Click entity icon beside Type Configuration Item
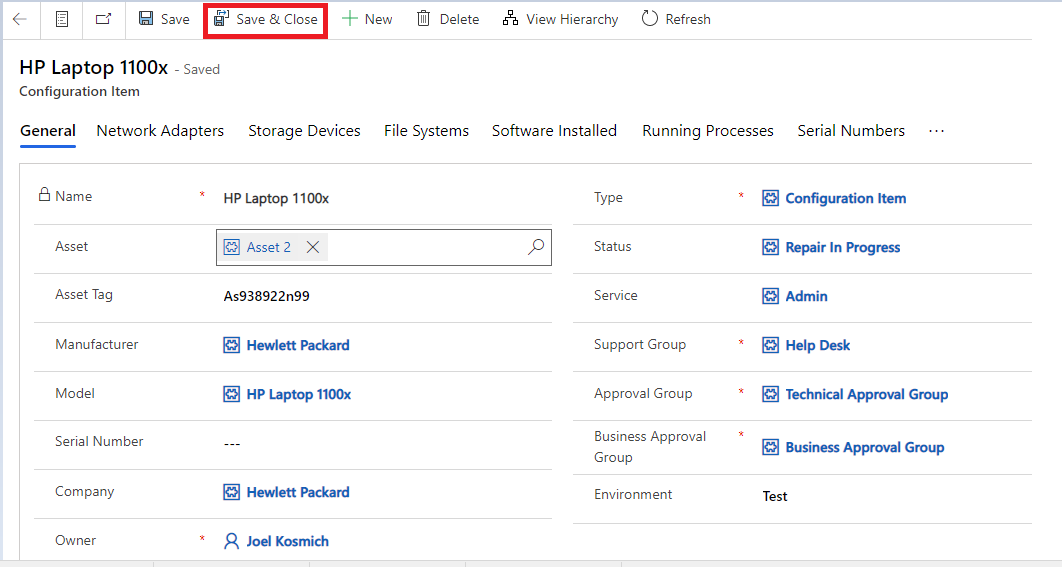 pos(770,198)
